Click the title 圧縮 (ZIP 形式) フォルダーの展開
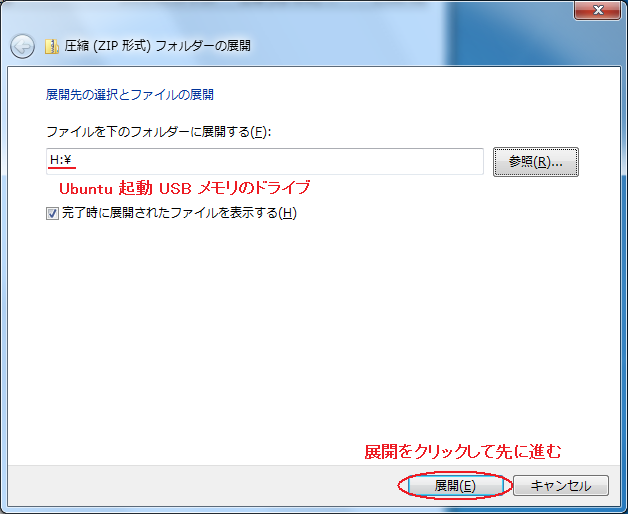This screenshot has width=628, height=514. [158, 46]
